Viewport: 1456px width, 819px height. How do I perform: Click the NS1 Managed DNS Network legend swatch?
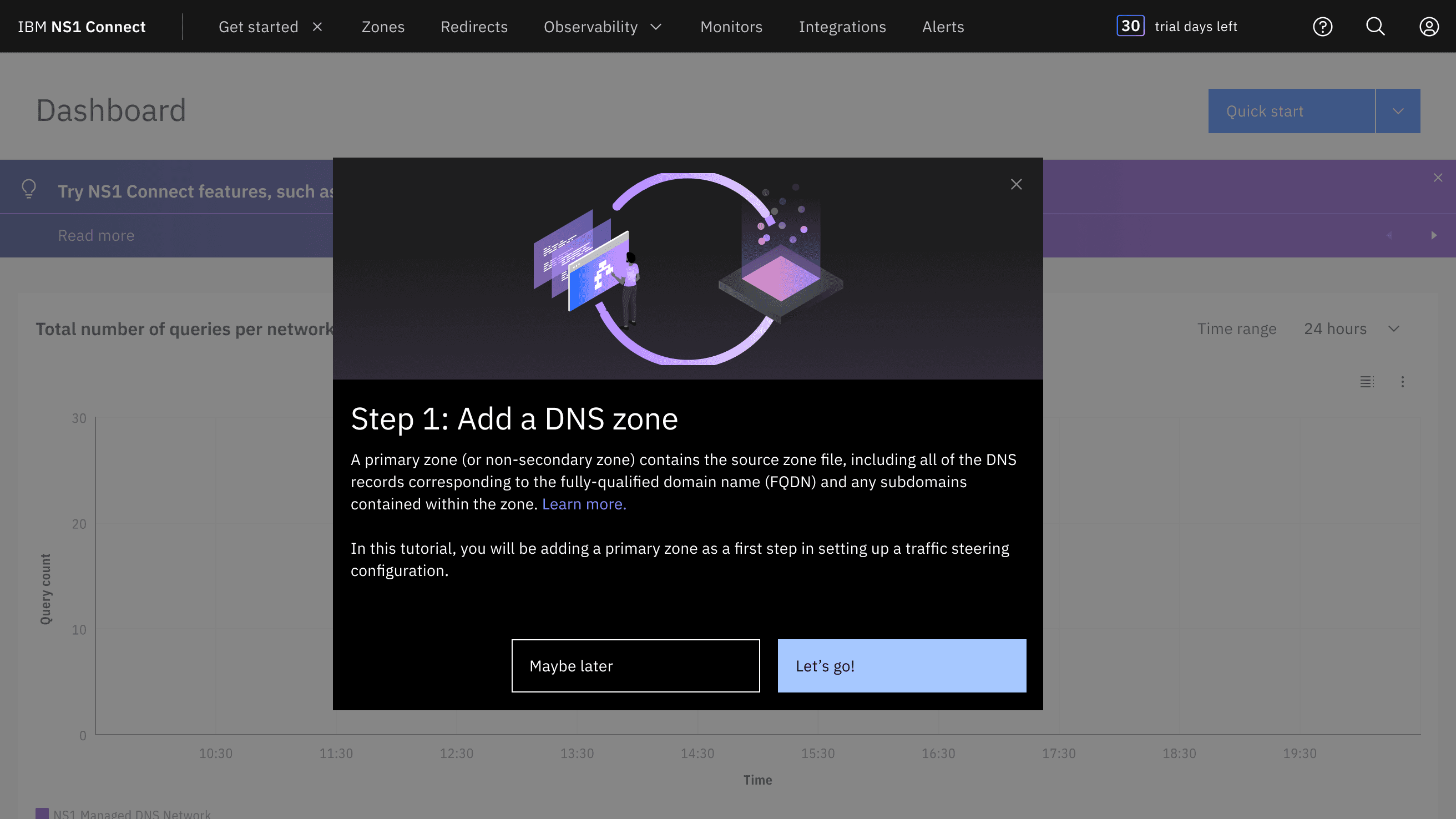click(42, 813)
